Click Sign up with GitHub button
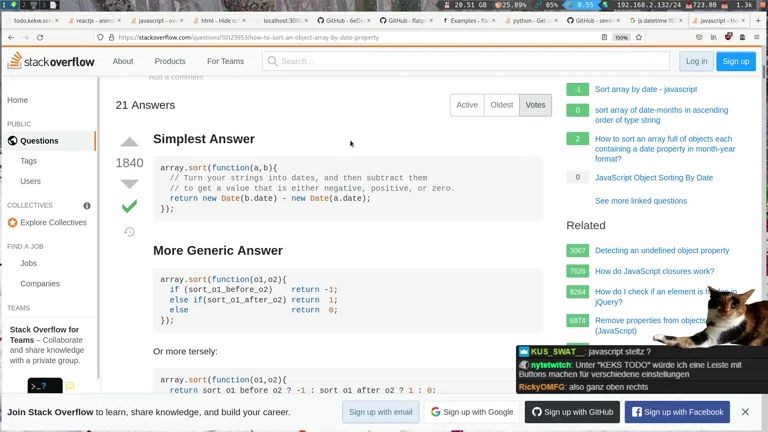The height and width of the screenshot is (432, 768). [573, 412]
